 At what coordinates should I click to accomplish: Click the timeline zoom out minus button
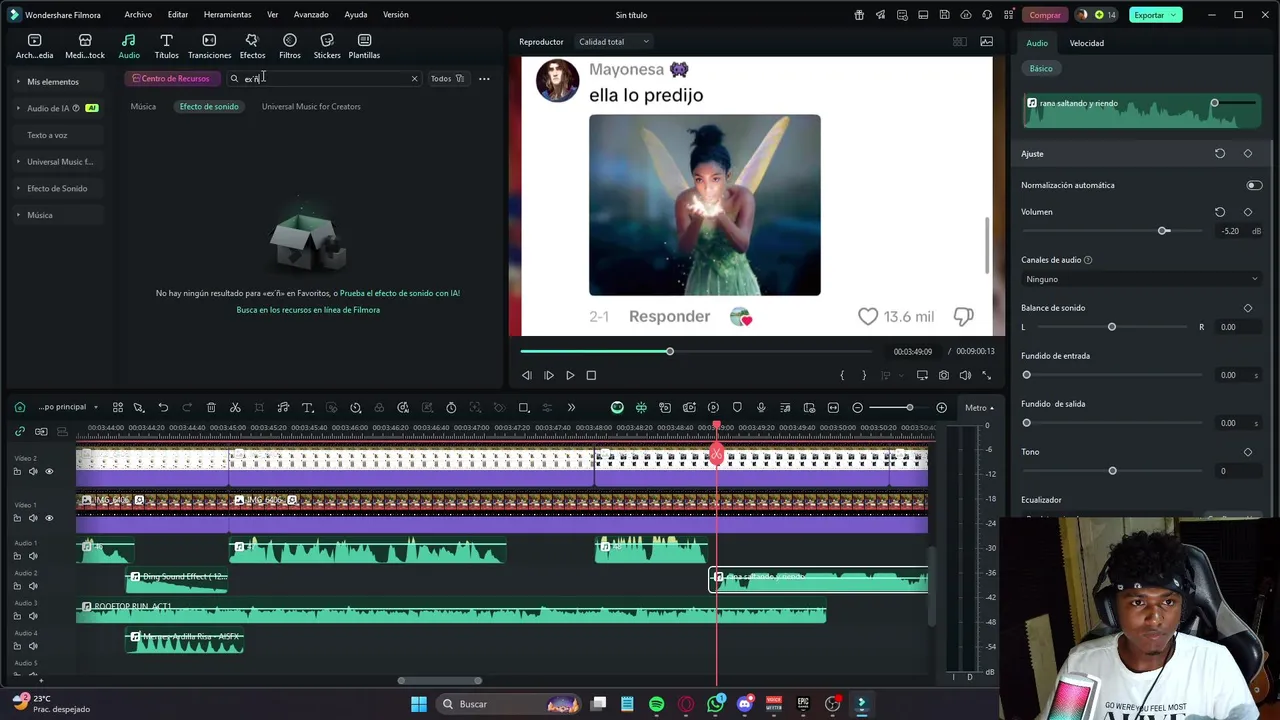857,407
